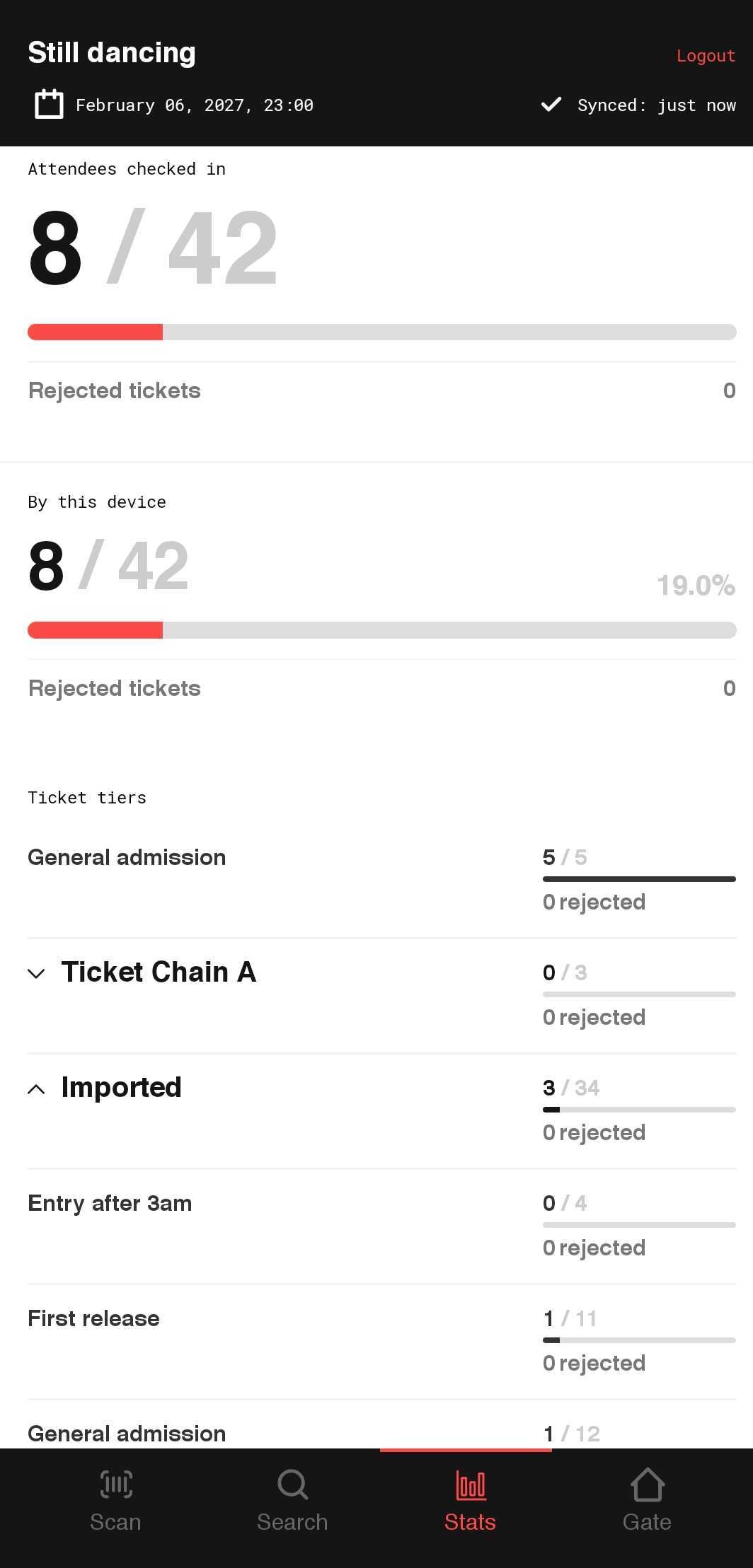Expand Ticket Chain A chevron
753x1568 pixels.
pos(36,974)
